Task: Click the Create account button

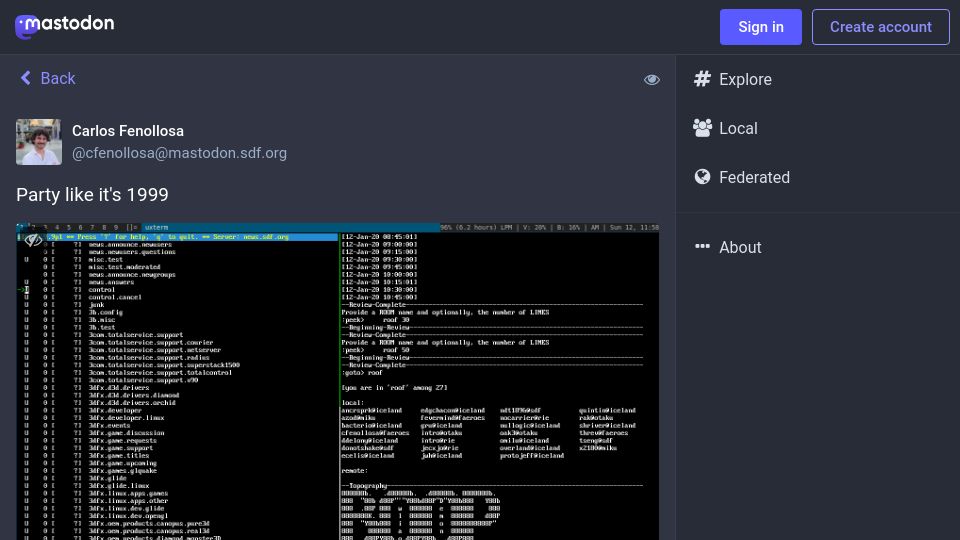Action: click(x=880, y=27)
